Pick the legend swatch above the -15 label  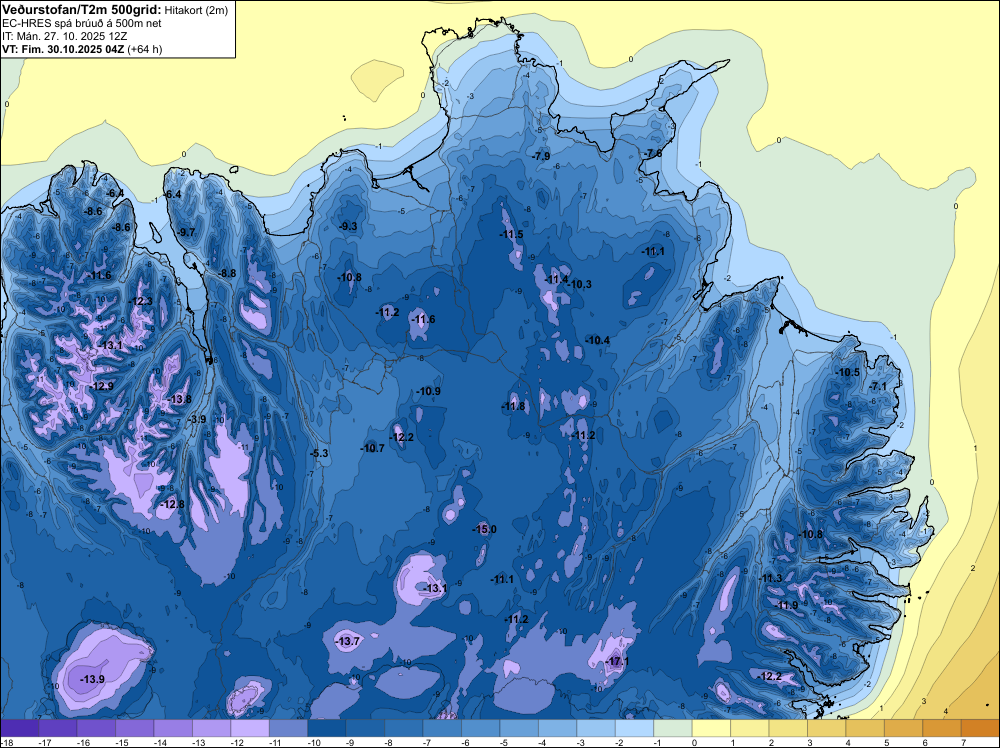[x=135, y=728]
